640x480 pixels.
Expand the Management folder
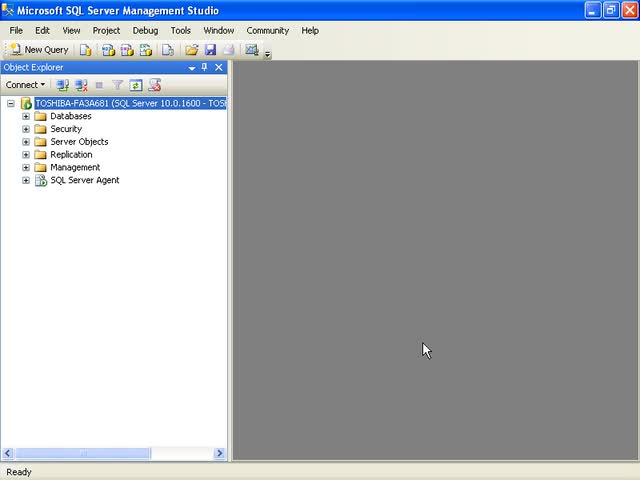pos(26,168)
